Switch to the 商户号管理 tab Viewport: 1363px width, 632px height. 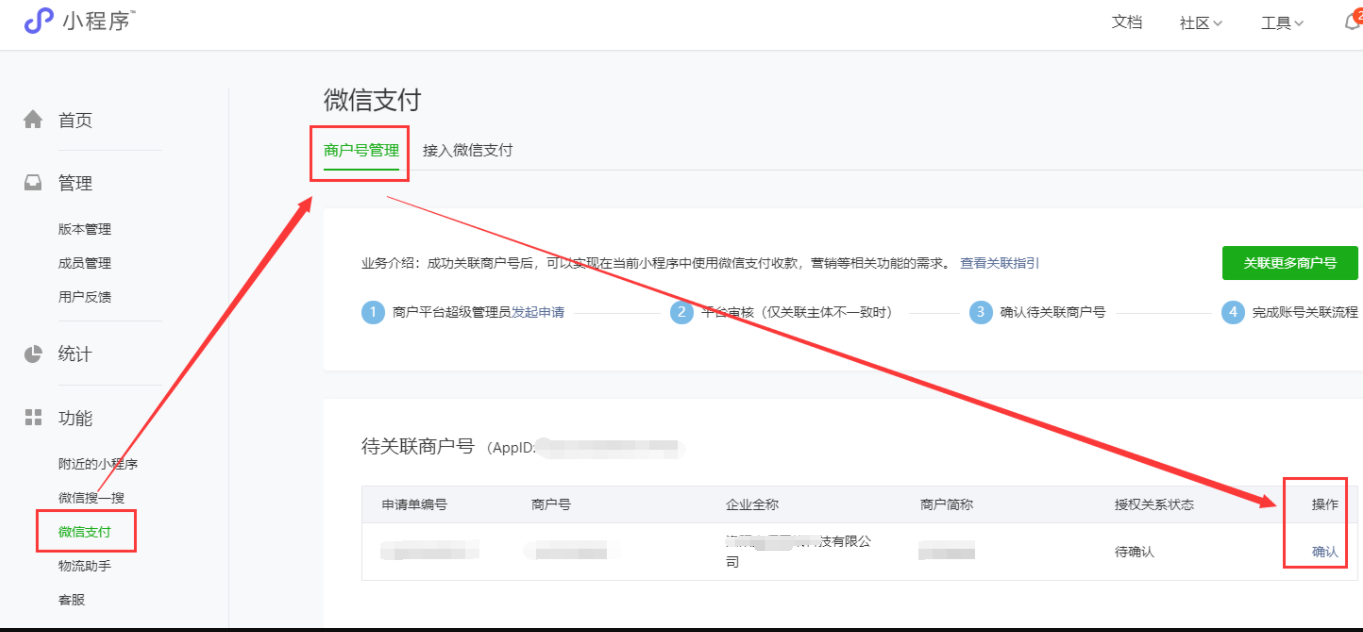click(361, 150)
